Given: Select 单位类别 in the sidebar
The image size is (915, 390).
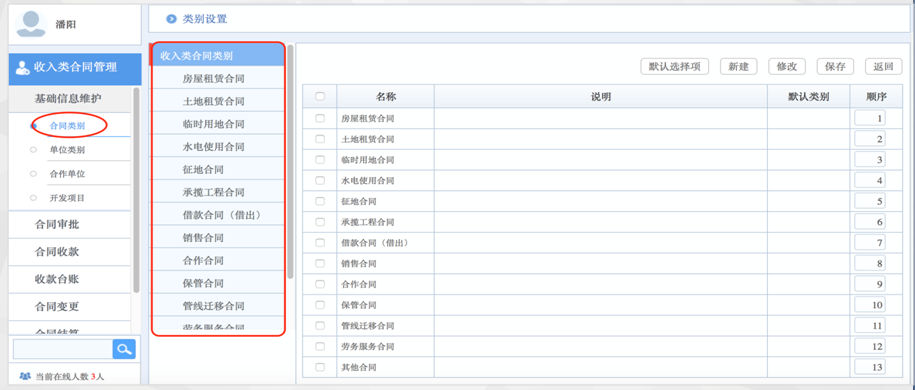Looking at the screenshot, I should (x=68, y=149).
